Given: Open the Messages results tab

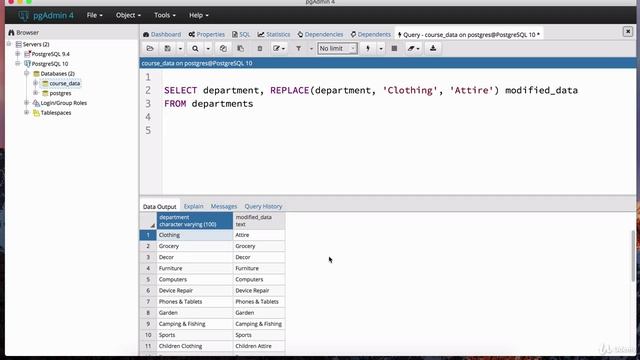Looking at the screenshot, I should click(224, 206).
